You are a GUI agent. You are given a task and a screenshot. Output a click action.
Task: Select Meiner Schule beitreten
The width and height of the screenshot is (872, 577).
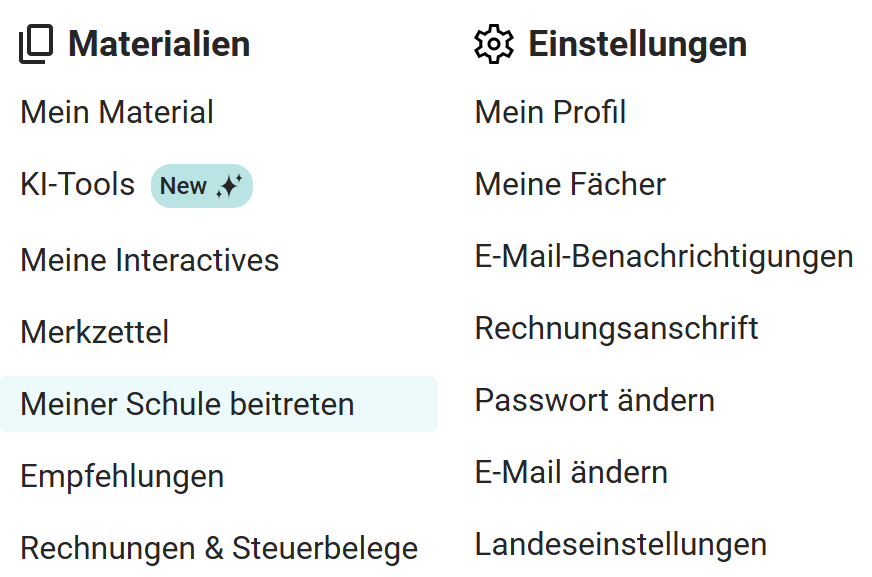pyautogui.click(x=187, y=404)
